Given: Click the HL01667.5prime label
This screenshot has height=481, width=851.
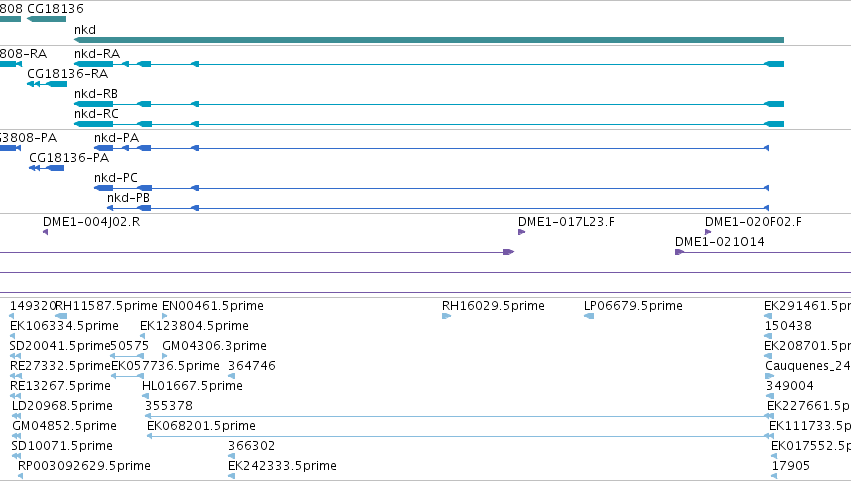Looking at the screenshot, I should [x=192, y=387].
